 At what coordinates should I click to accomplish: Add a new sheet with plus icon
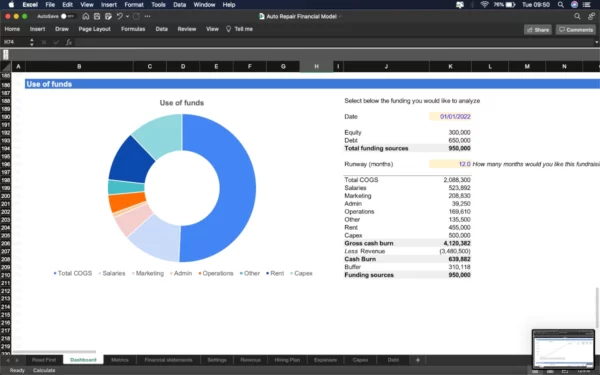coord(418,360)
